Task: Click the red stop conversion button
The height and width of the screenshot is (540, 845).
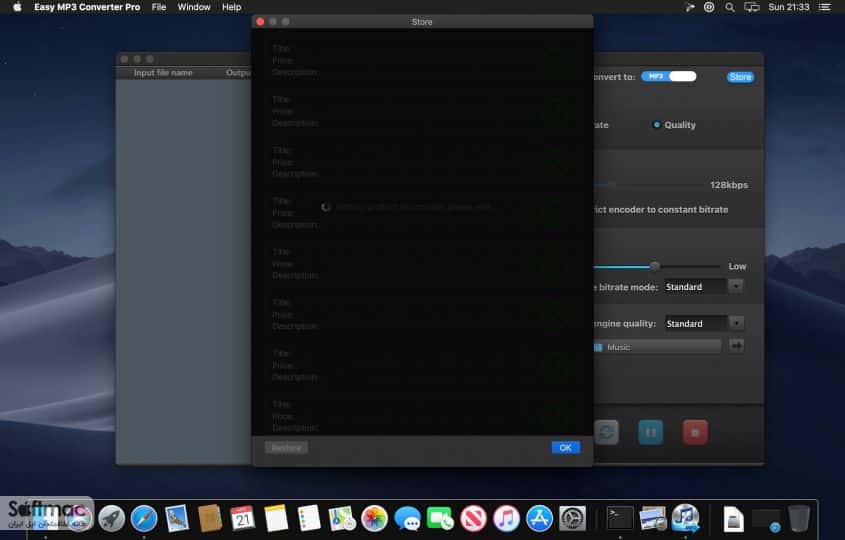Action: 695,432
